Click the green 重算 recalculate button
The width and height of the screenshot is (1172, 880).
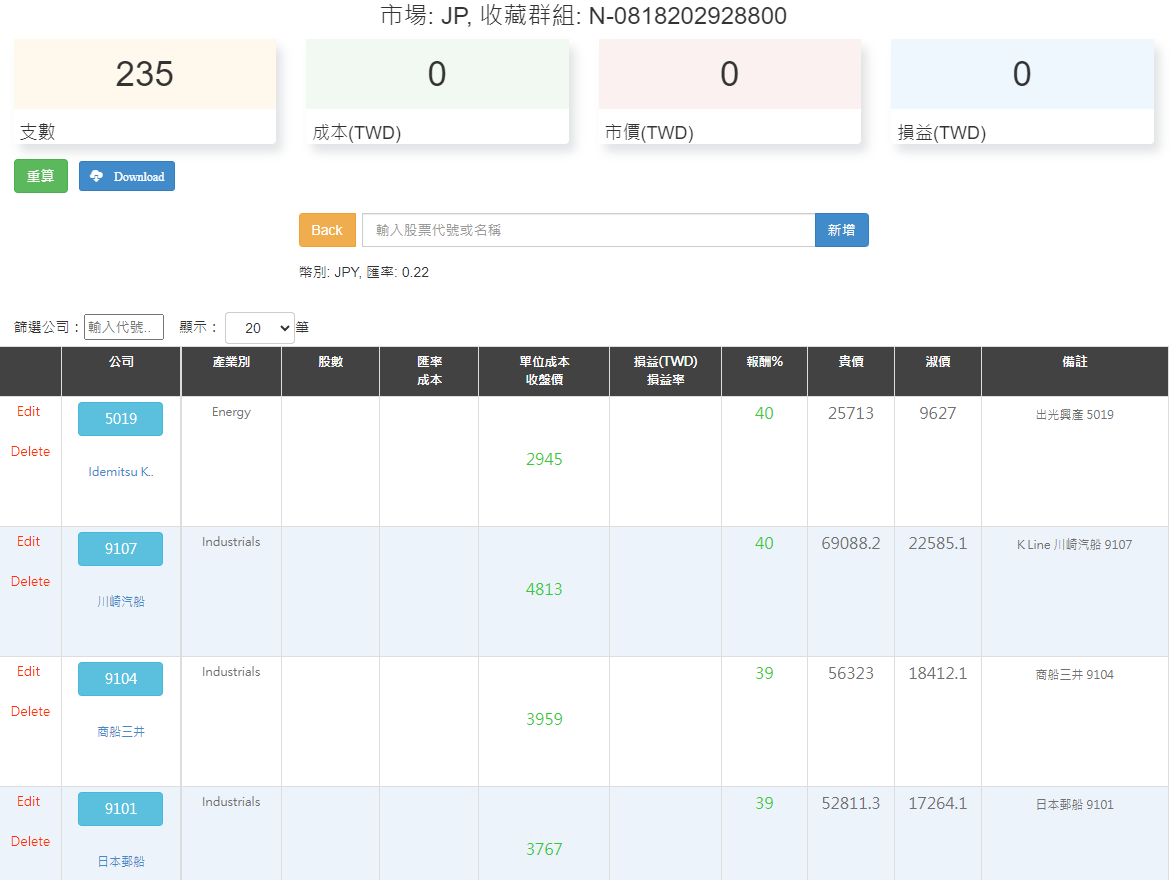point(41,176)
